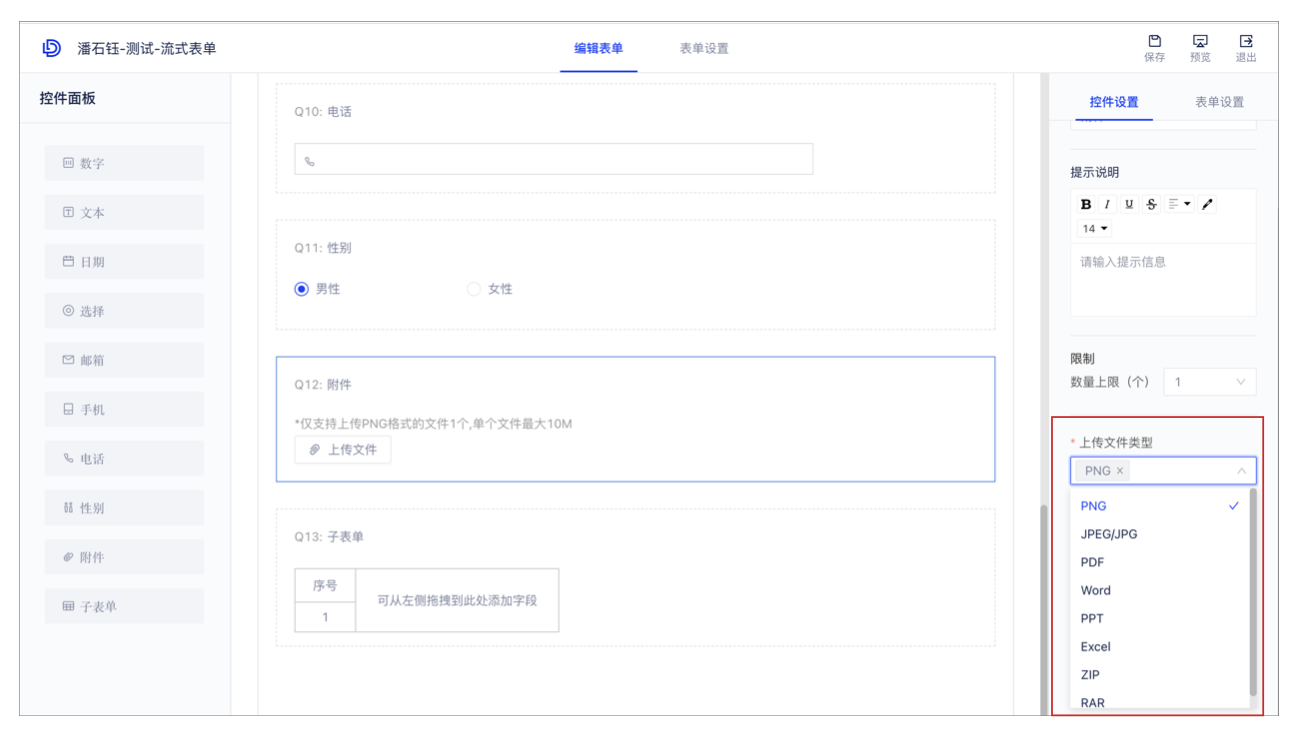1298x734 pixels.
Task: Click the 上传文件 upload button
Action: (342, 449)
